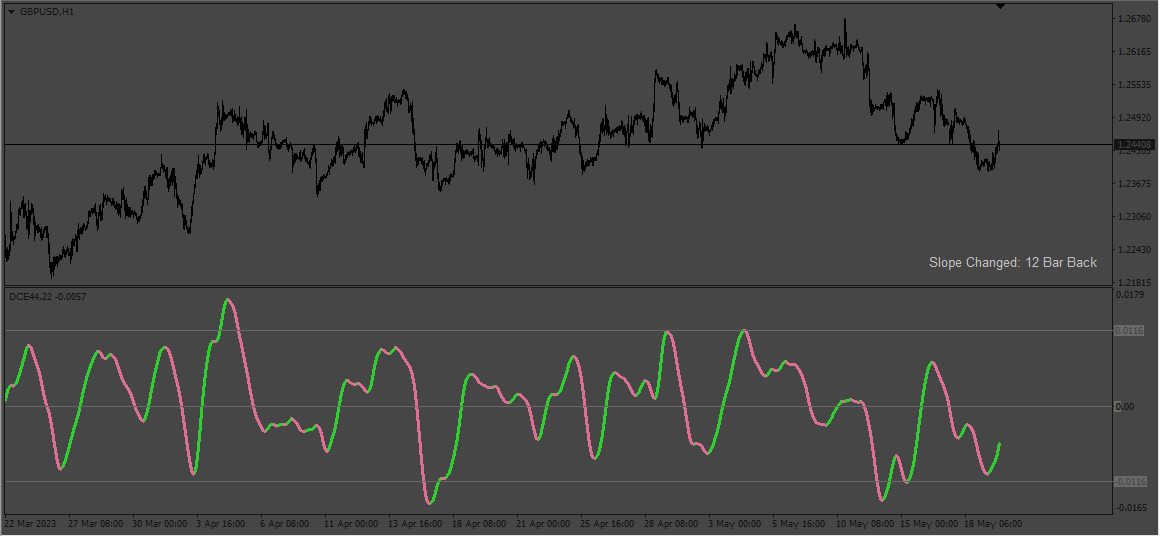Click the '25 Apr 16:00' time label
The image size is (1160, 537).
pyautogui.click(x=608, y=524)
